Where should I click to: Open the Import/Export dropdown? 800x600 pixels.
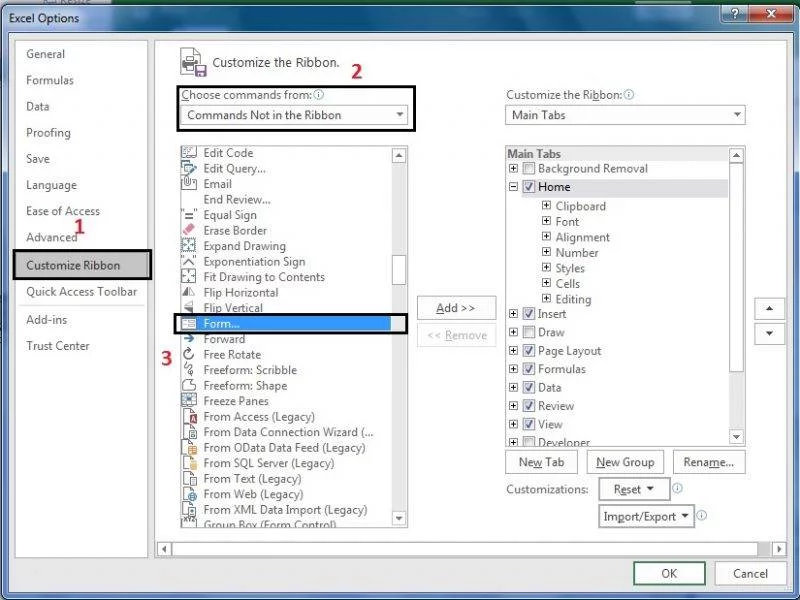[x=646, y=516]
